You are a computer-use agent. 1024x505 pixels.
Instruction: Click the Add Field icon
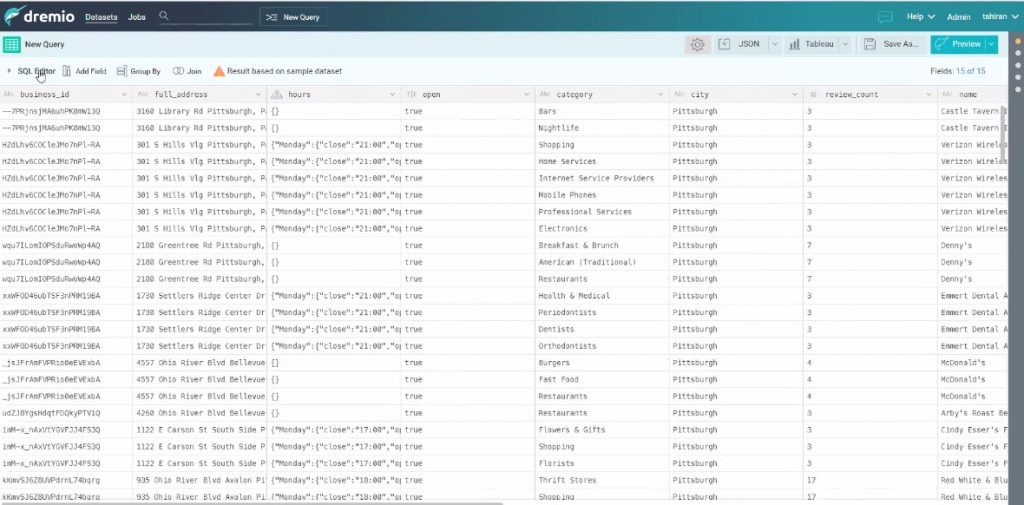pyautogui.click(x=67, y=71)
